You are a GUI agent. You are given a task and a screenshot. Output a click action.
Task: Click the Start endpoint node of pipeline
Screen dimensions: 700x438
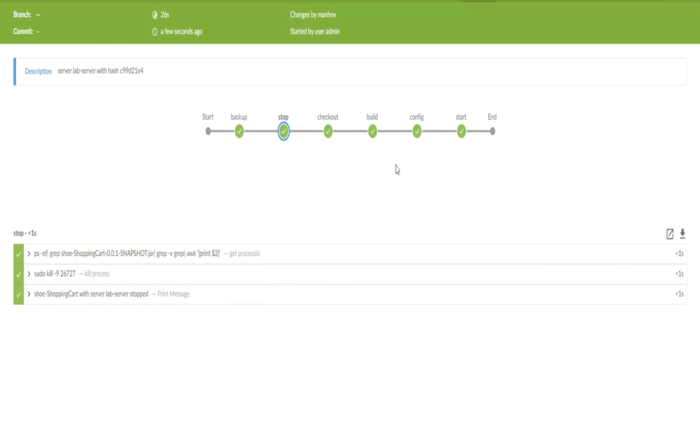pyautogui.click(x=208, y=131)
